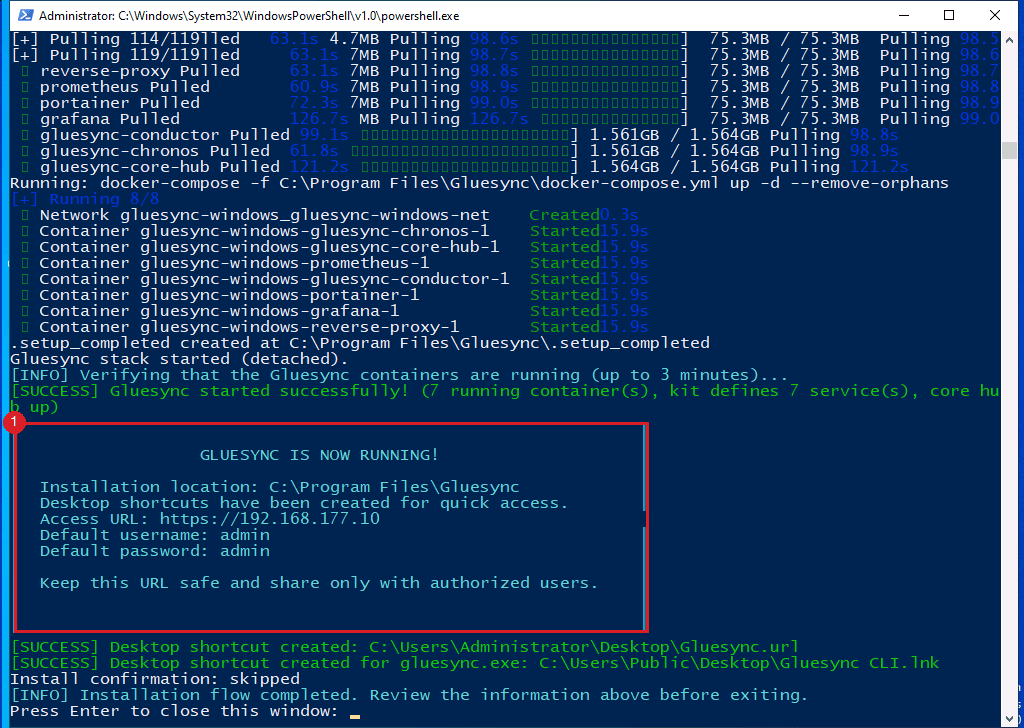1024x728 pixels.
Task: Click 'portainer Pulled' line
Action: (x=510, y=103)
